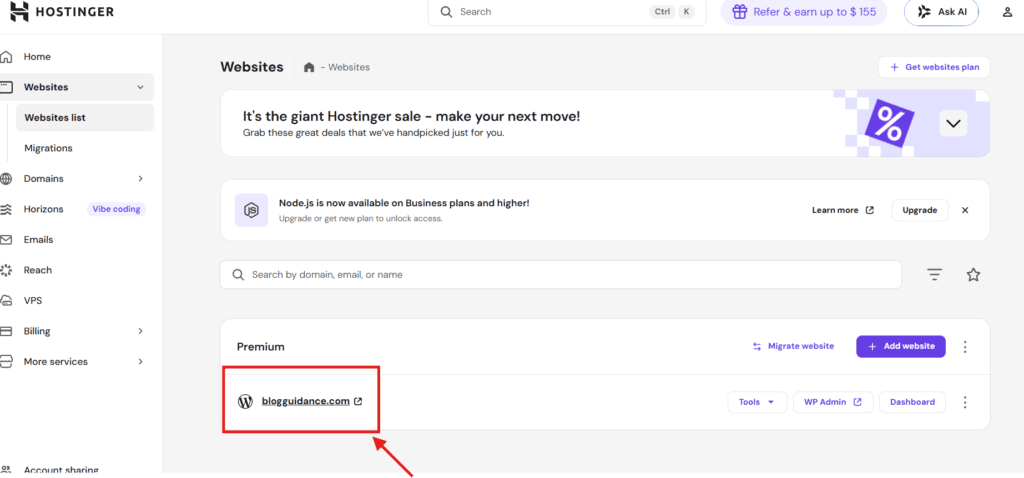Open WP Admin for blogguidance.com
The height and width of the screenshot is (478, 1024).
[833, 402]
